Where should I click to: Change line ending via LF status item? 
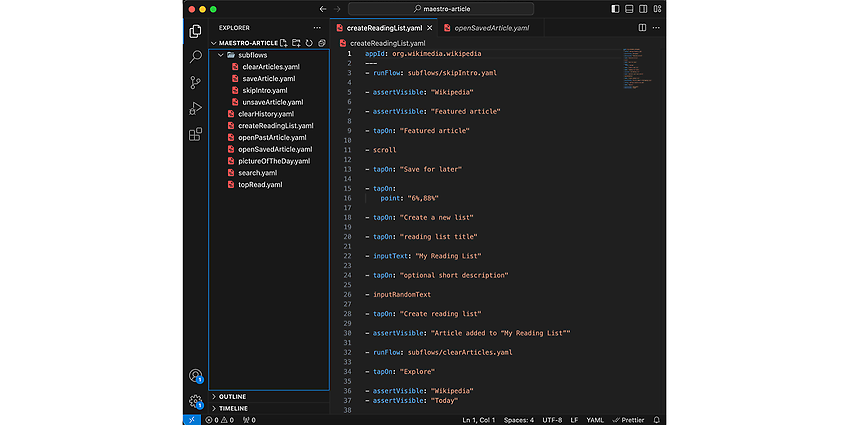[575, 420]
